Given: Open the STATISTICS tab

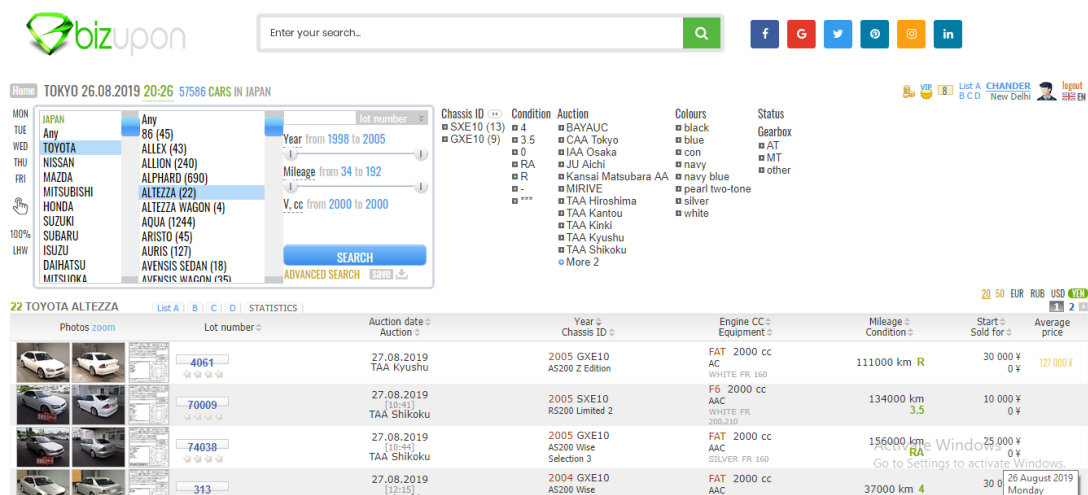Looking at the screenshot, I should (273, 308).
